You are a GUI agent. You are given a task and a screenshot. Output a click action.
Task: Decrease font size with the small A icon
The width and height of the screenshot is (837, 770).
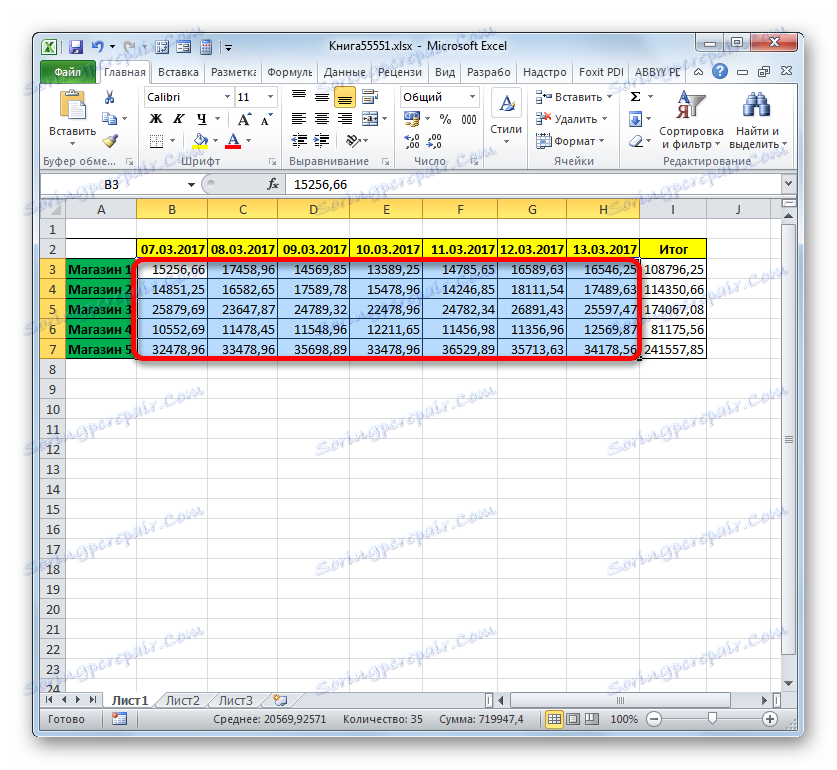point(266,119)
